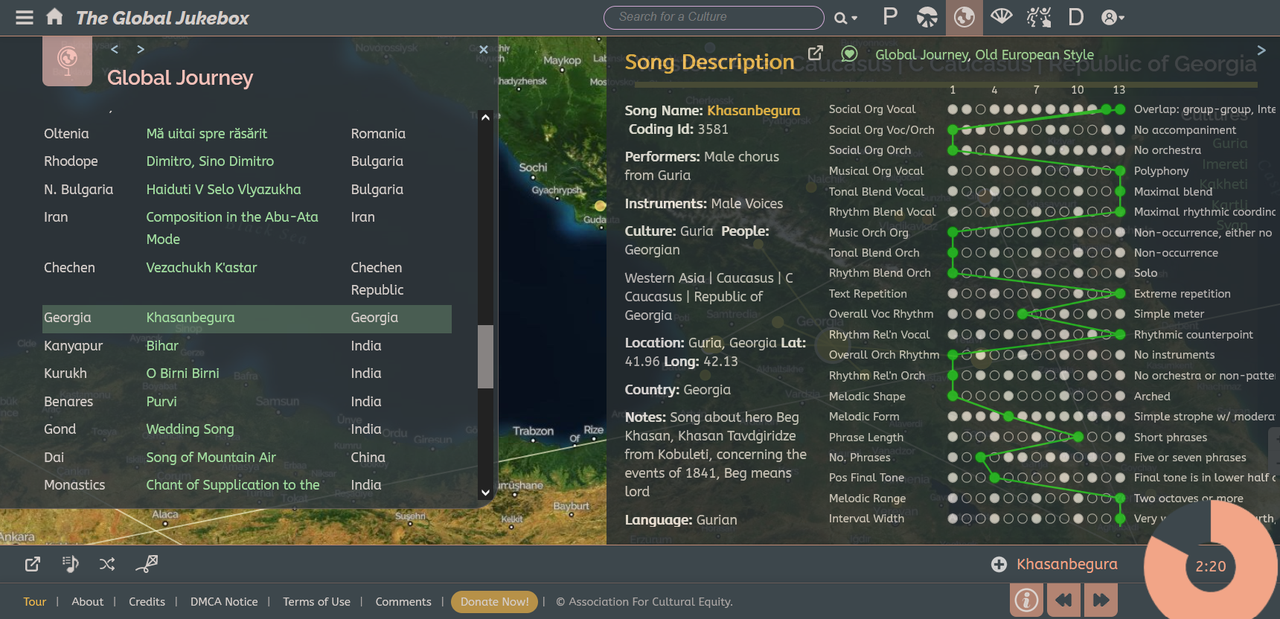The height and width of the screenshot is (619, 1280).
Task: Click the Chechen culture name
Action: [x=69, y=268]
